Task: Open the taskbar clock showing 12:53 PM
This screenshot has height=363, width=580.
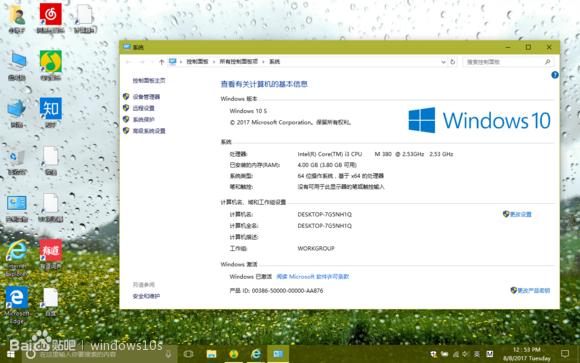Action: coord(527,354)
